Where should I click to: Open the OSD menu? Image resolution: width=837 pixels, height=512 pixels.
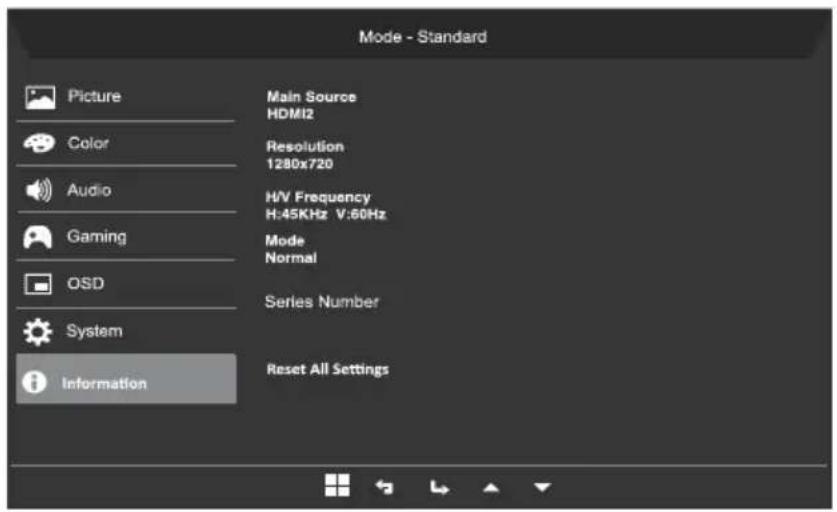coord(126,284)
